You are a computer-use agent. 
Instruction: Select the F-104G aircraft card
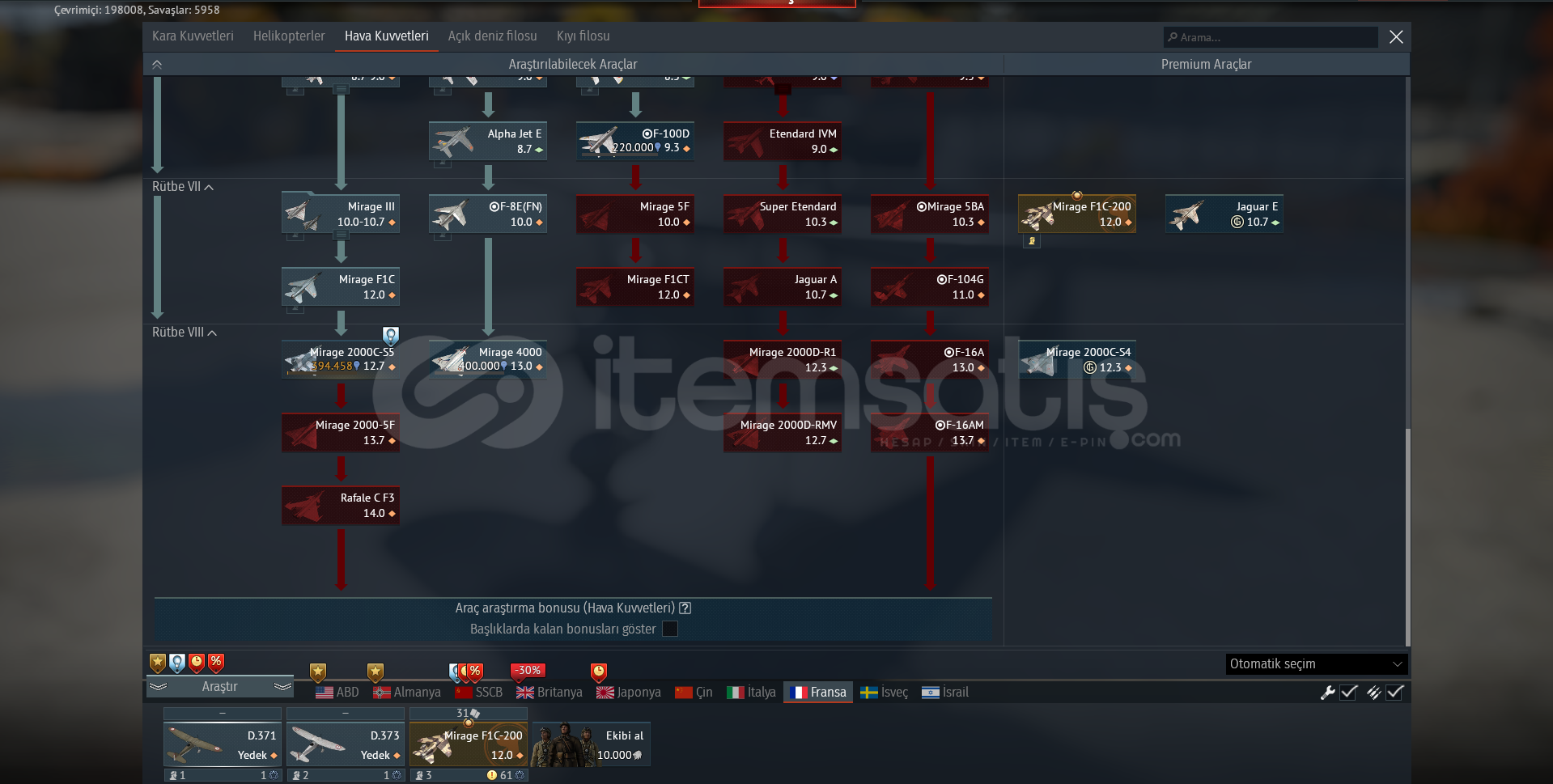pos(930,287)
